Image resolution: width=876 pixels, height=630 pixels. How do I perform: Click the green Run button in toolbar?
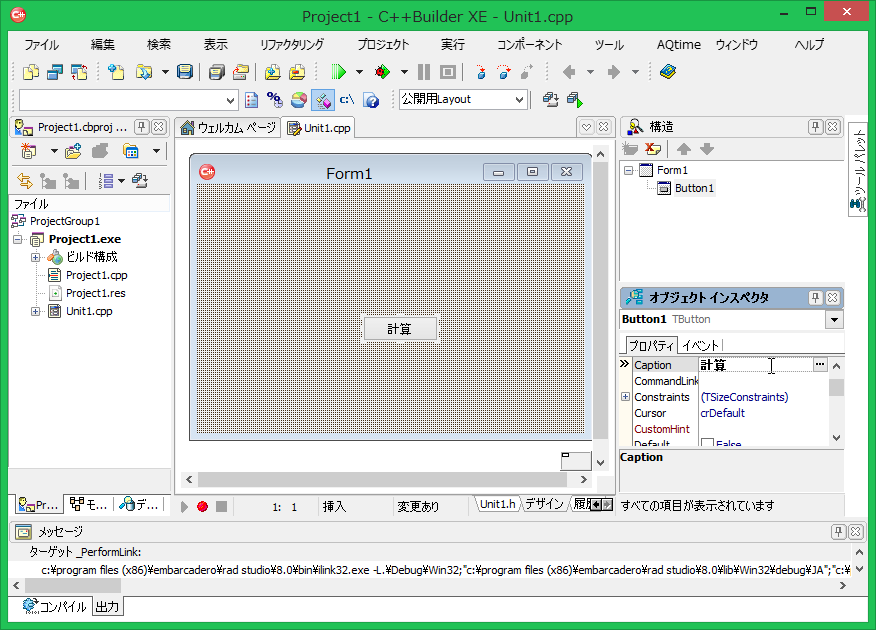tap(338, 72)
